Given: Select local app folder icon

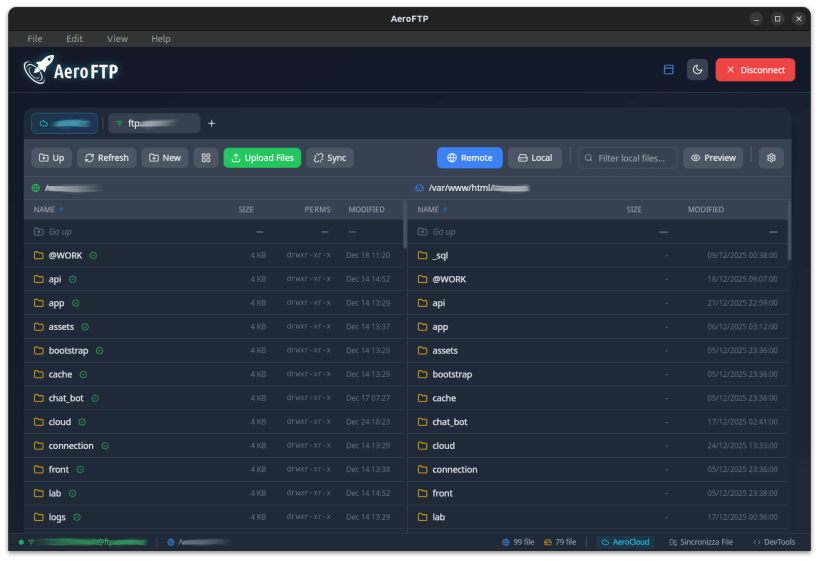Looking at the screenshot, I should pos(423,326).
